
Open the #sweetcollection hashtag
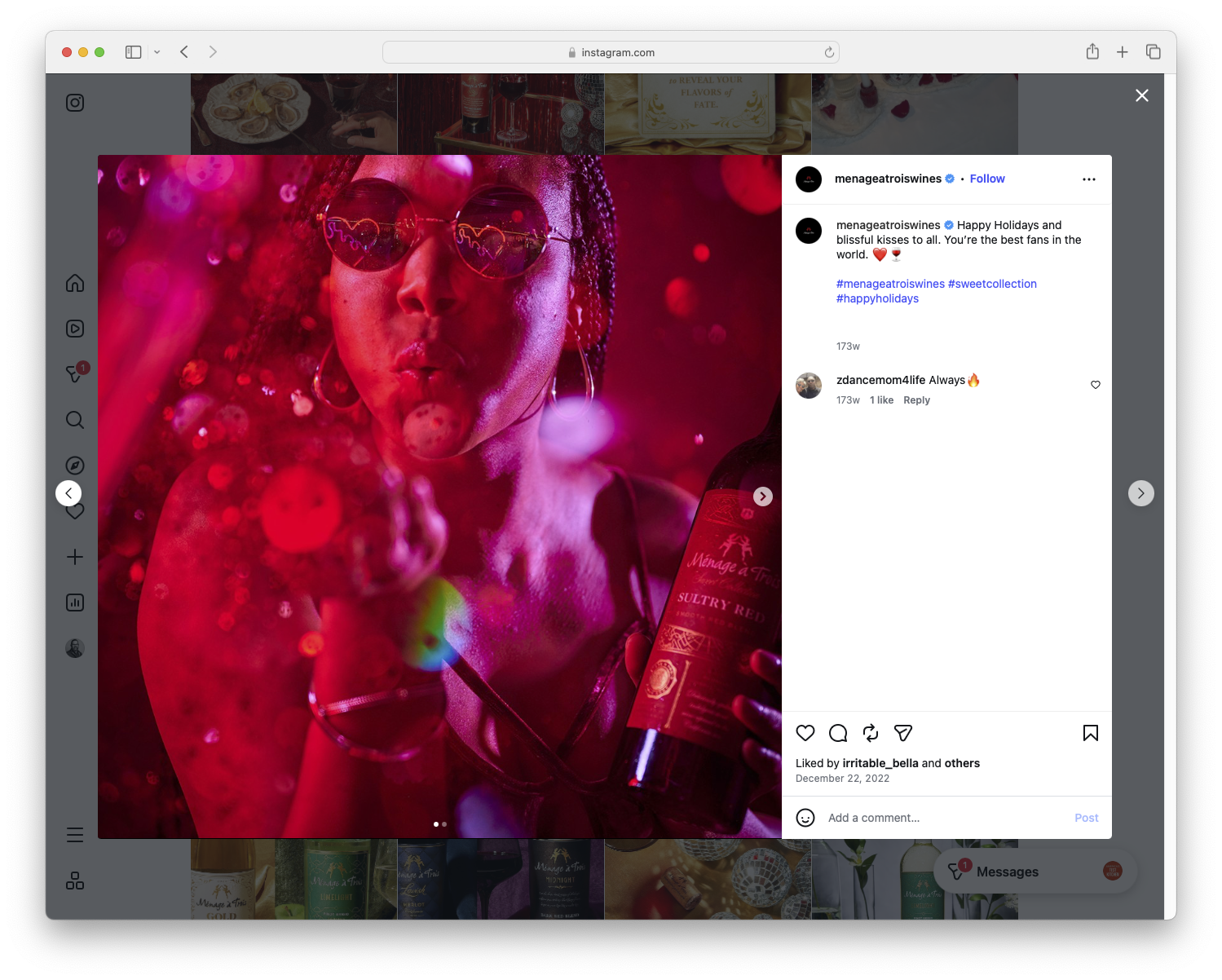(992, 283)
